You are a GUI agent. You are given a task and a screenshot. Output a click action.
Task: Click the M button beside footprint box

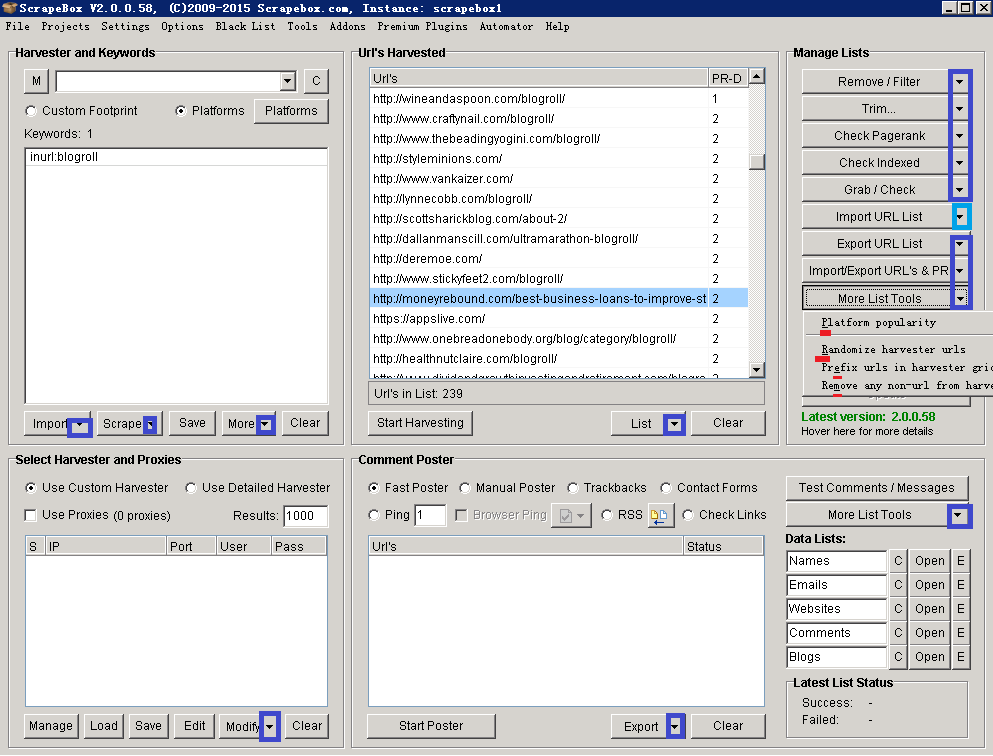(36, 80)
